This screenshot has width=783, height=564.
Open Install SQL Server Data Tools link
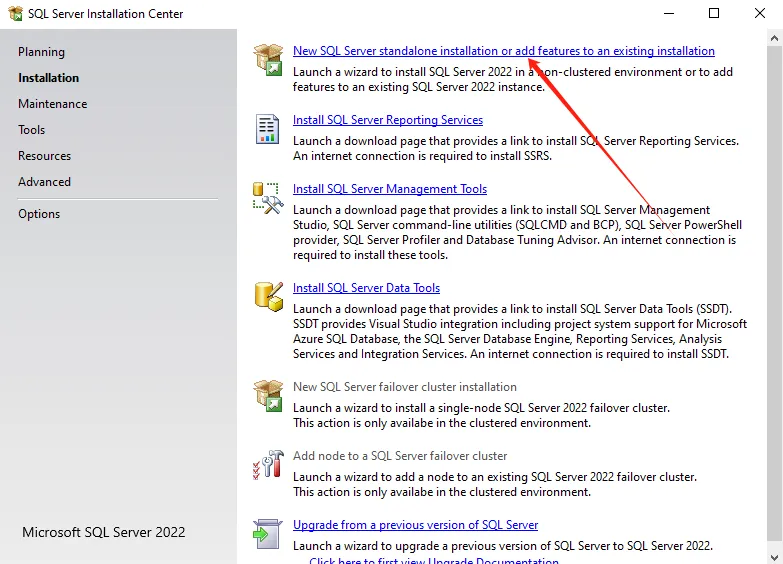coord(367,288)
